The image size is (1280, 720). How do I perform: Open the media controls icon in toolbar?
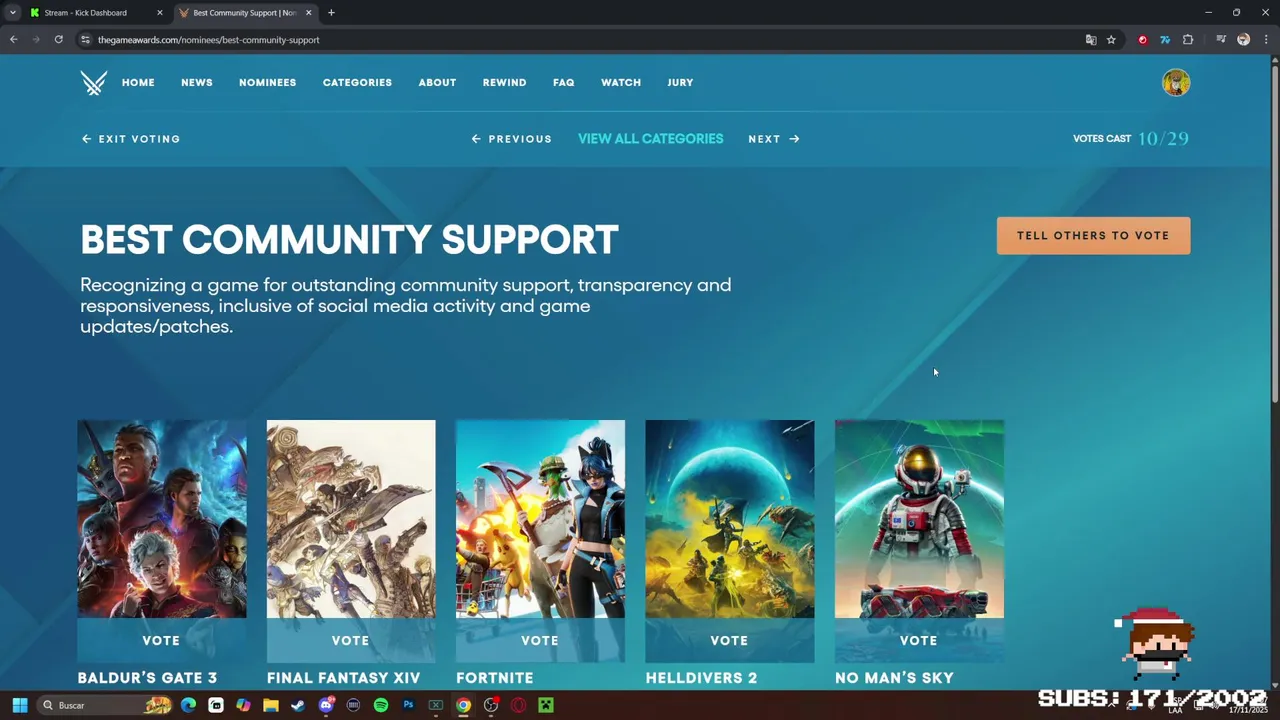click(x=1221, y=40)
